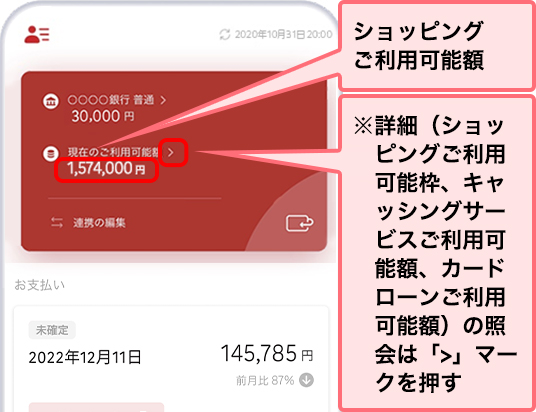Click the coin stack icon

(x=51, y=153)
